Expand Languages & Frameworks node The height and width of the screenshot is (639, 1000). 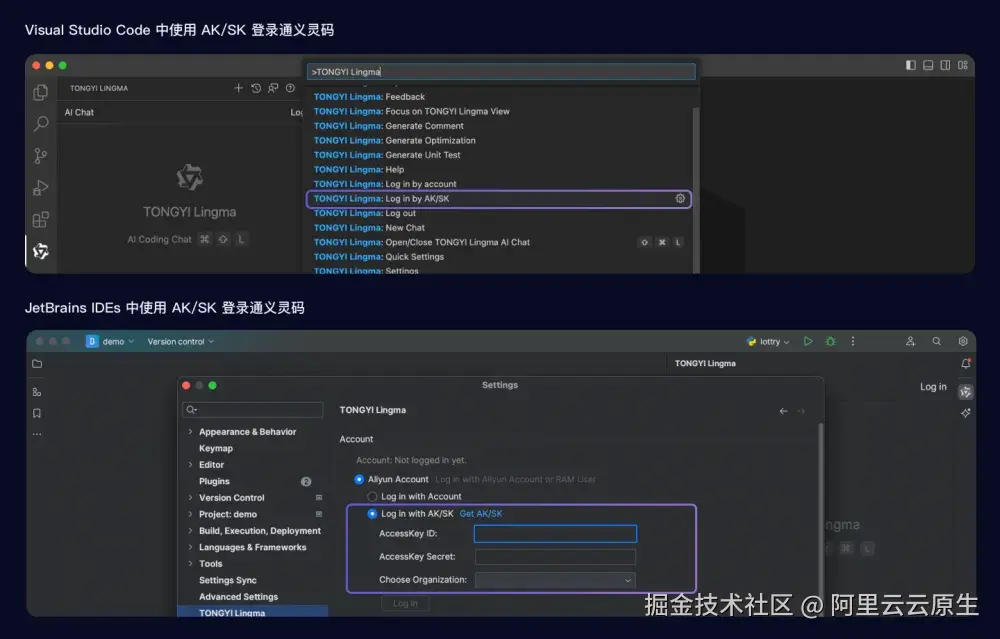(190, 547)
